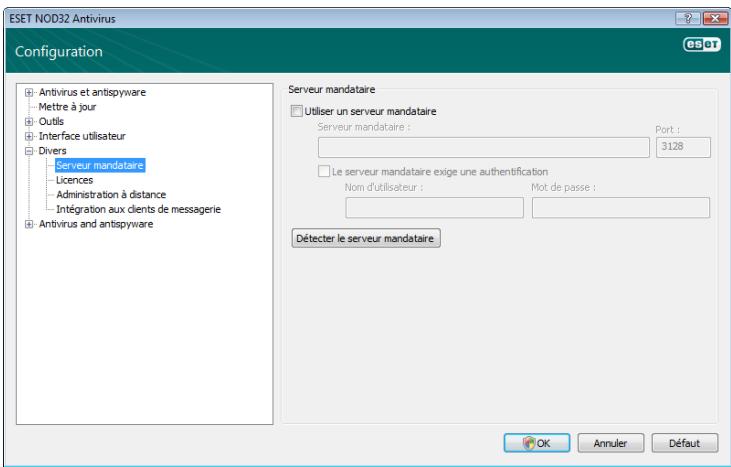Viewport: 731px width, 467px height.
Task: Click the Port field showing 3128
Action: (683, 147)
